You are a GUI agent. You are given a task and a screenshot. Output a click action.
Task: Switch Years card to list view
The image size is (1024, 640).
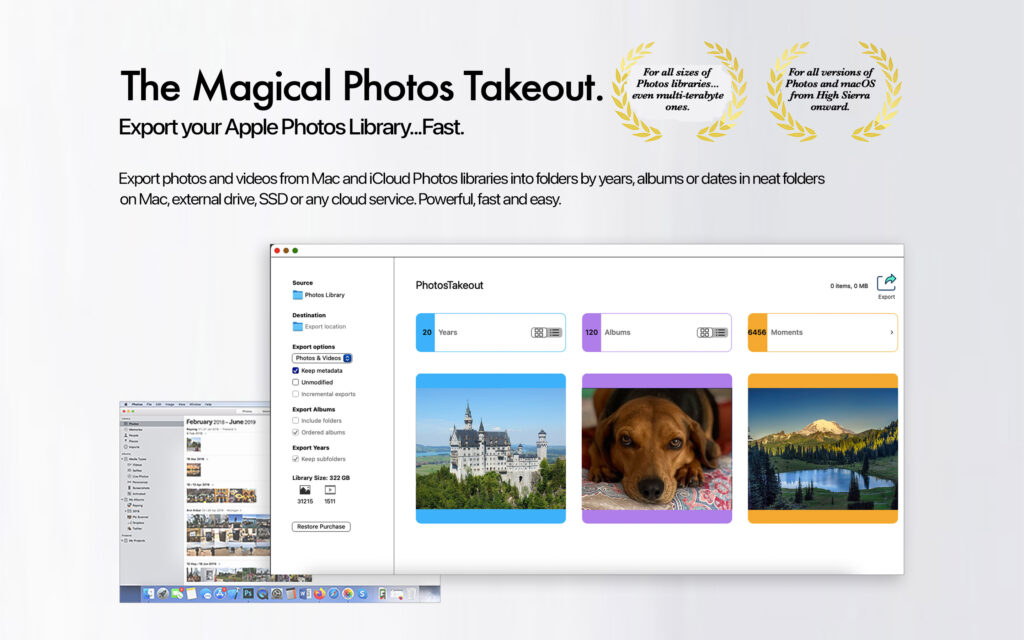[x=554, y=332]
